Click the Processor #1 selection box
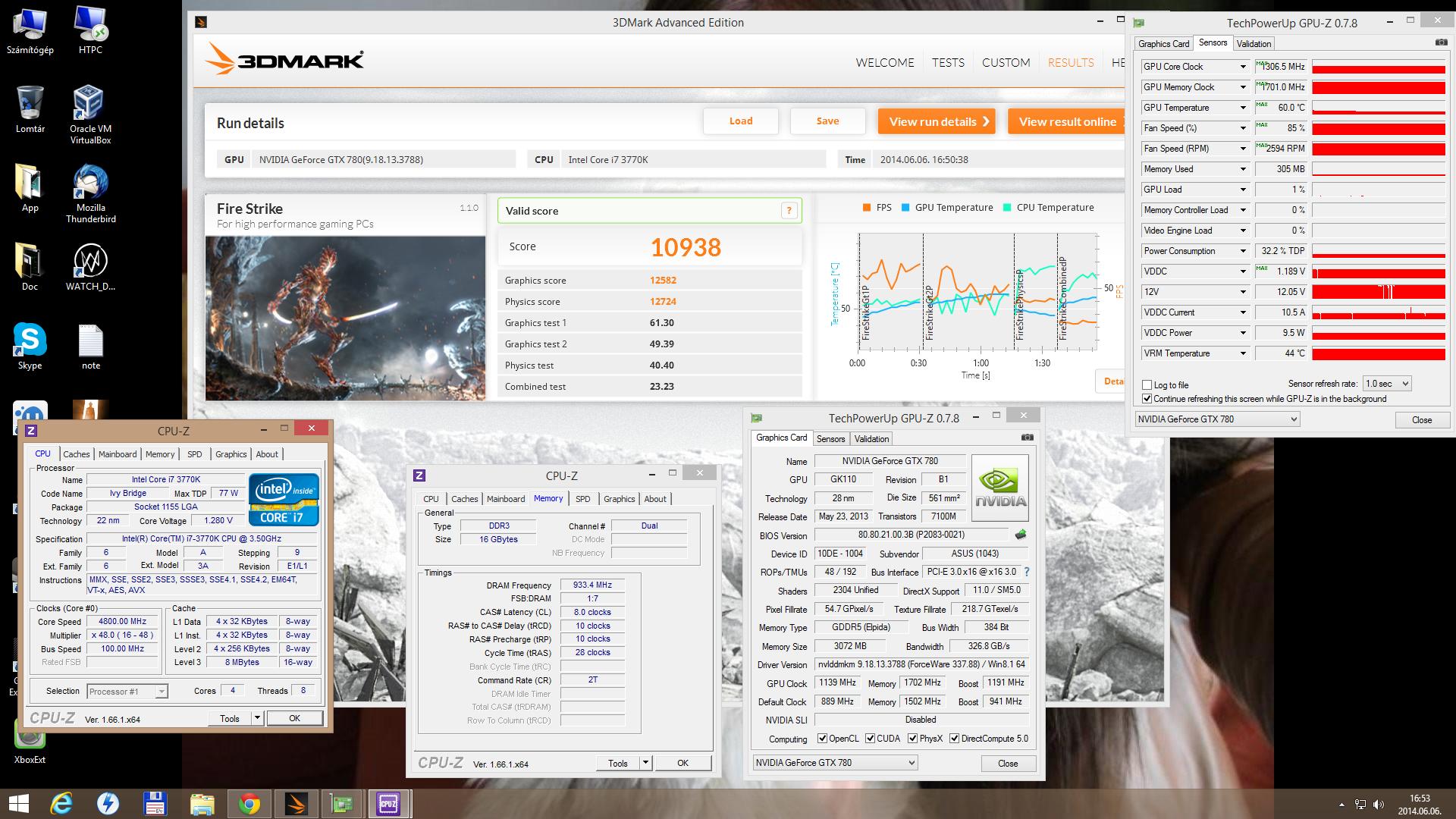 click(x=127, y=692)
